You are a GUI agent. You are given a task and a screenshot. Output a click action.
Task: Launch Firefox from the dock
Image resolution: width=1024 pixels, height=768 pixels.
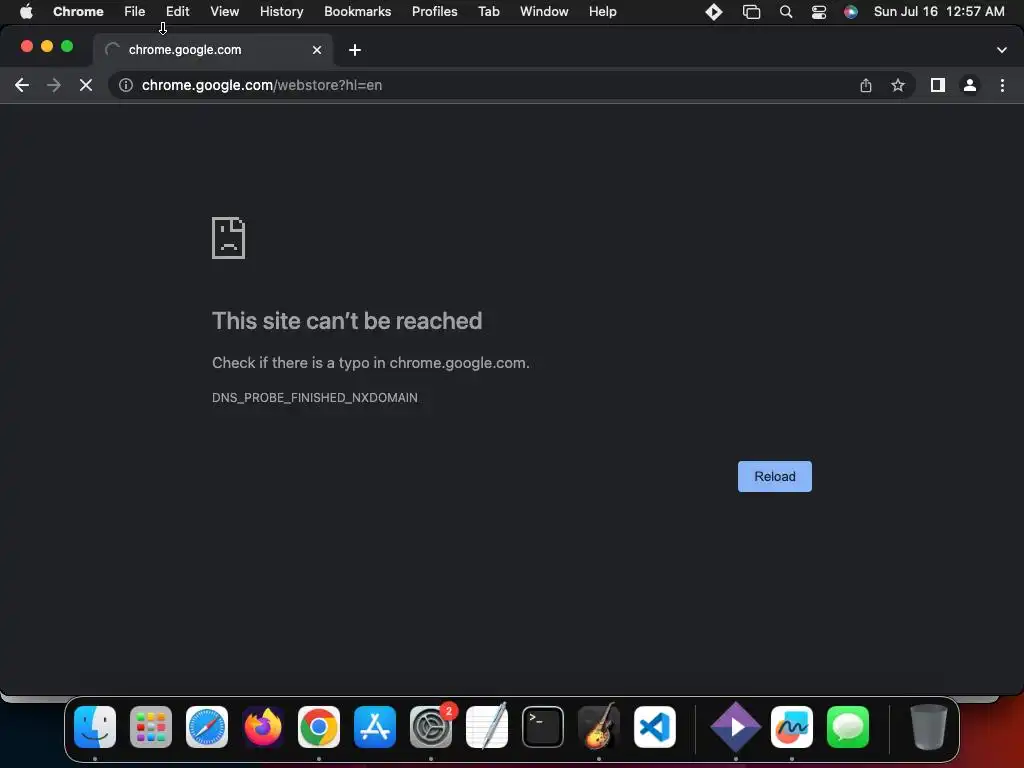point(263,727)
